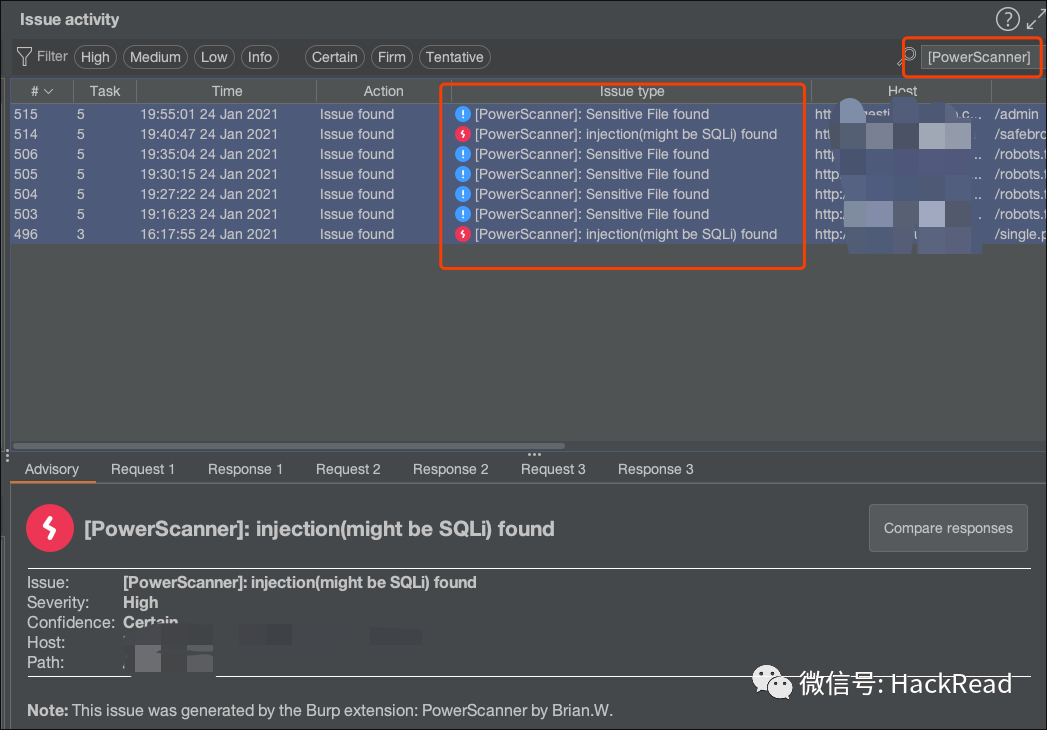Switch to the Advisory tab
Screen dimensions: 1047x730
click(x=52, y=469)
